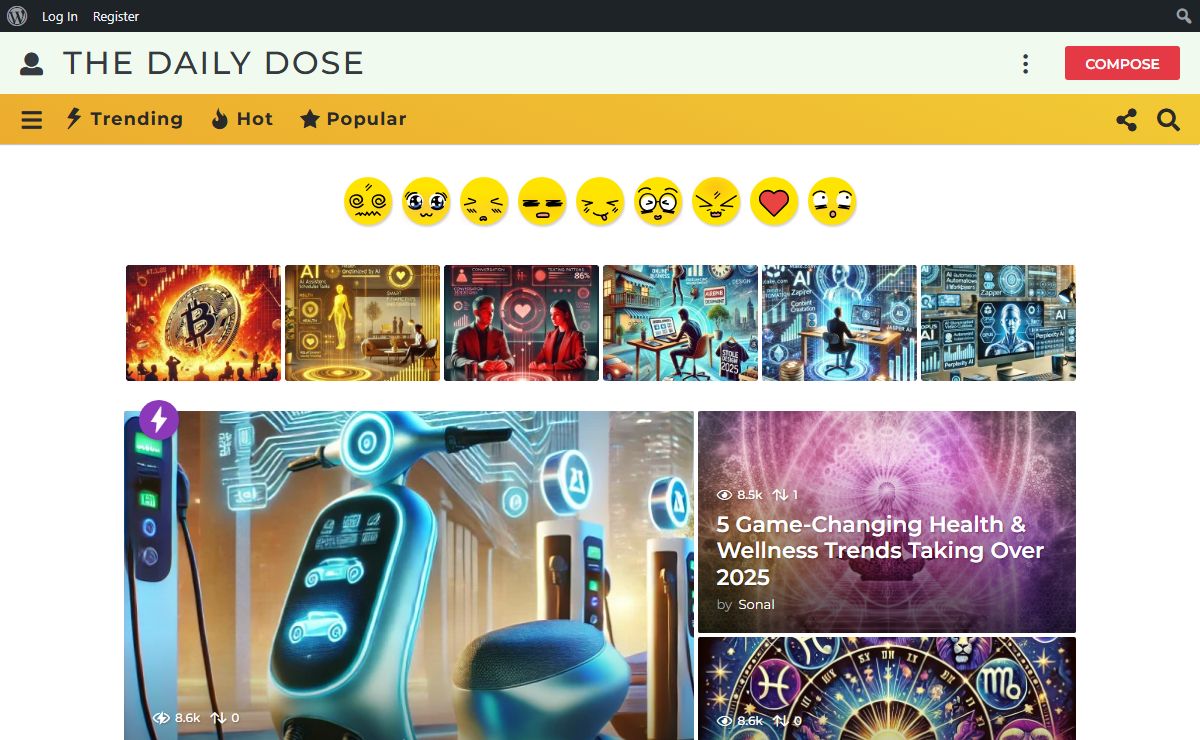
Task: Open the 5 Game-Changing Health & Wellness article
Action: coord(880,550)
